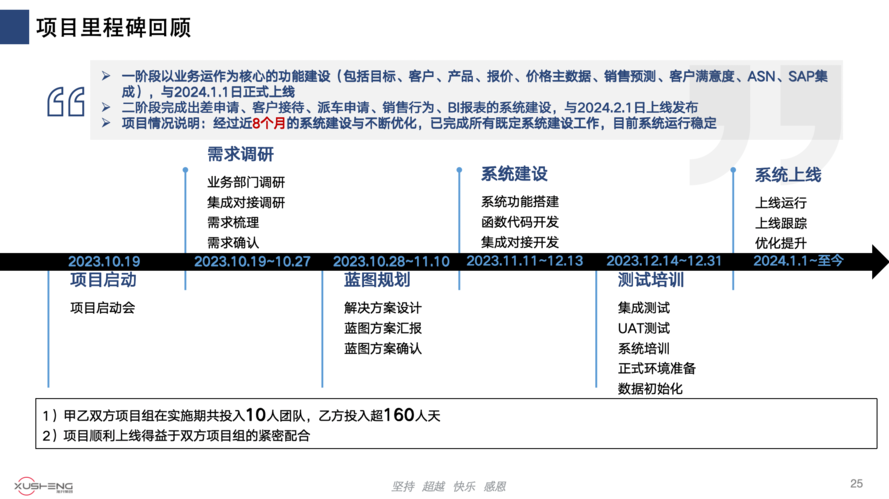This screenshot has width=889, height=499.
Task: Click footer slogan 坚持 超越 快乐 感恩
Action: pyautogui.click(x=448, y=486)
